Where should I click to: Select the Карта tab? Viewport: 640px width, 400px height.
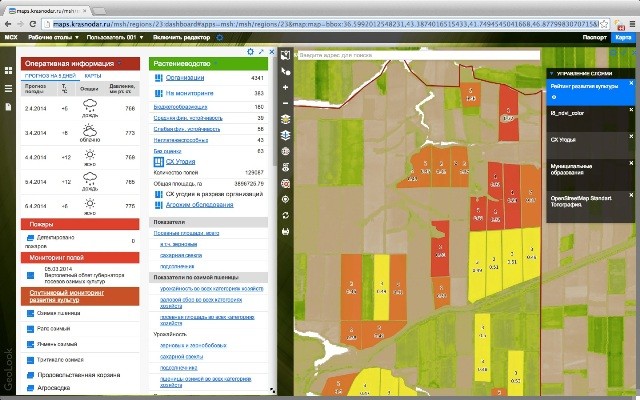tap(623, 38)
